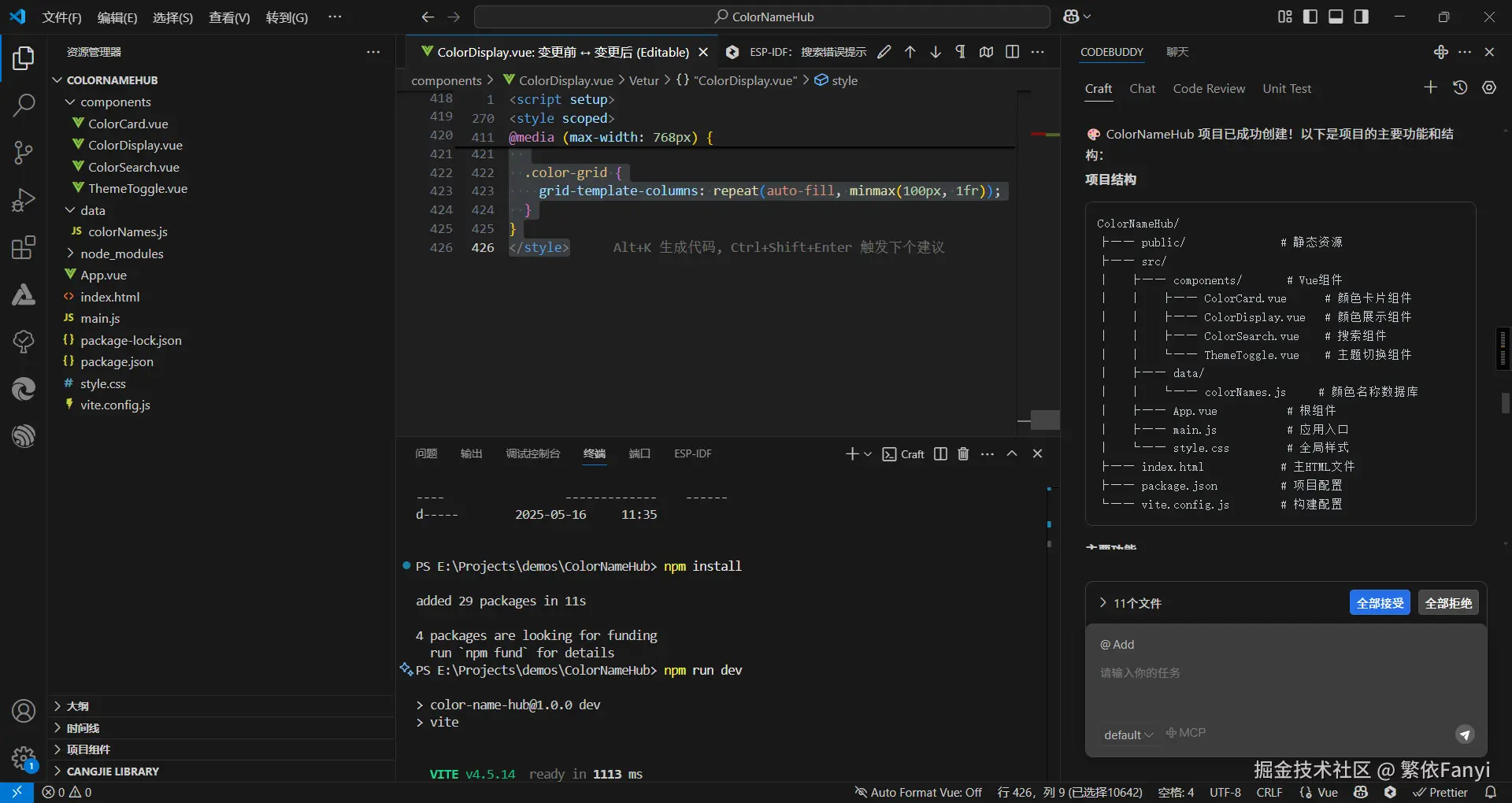Switch to the Unit Test tab
Viewport: 1512px width, 803px height.
pyautogui.click(x=1287, y=89)
